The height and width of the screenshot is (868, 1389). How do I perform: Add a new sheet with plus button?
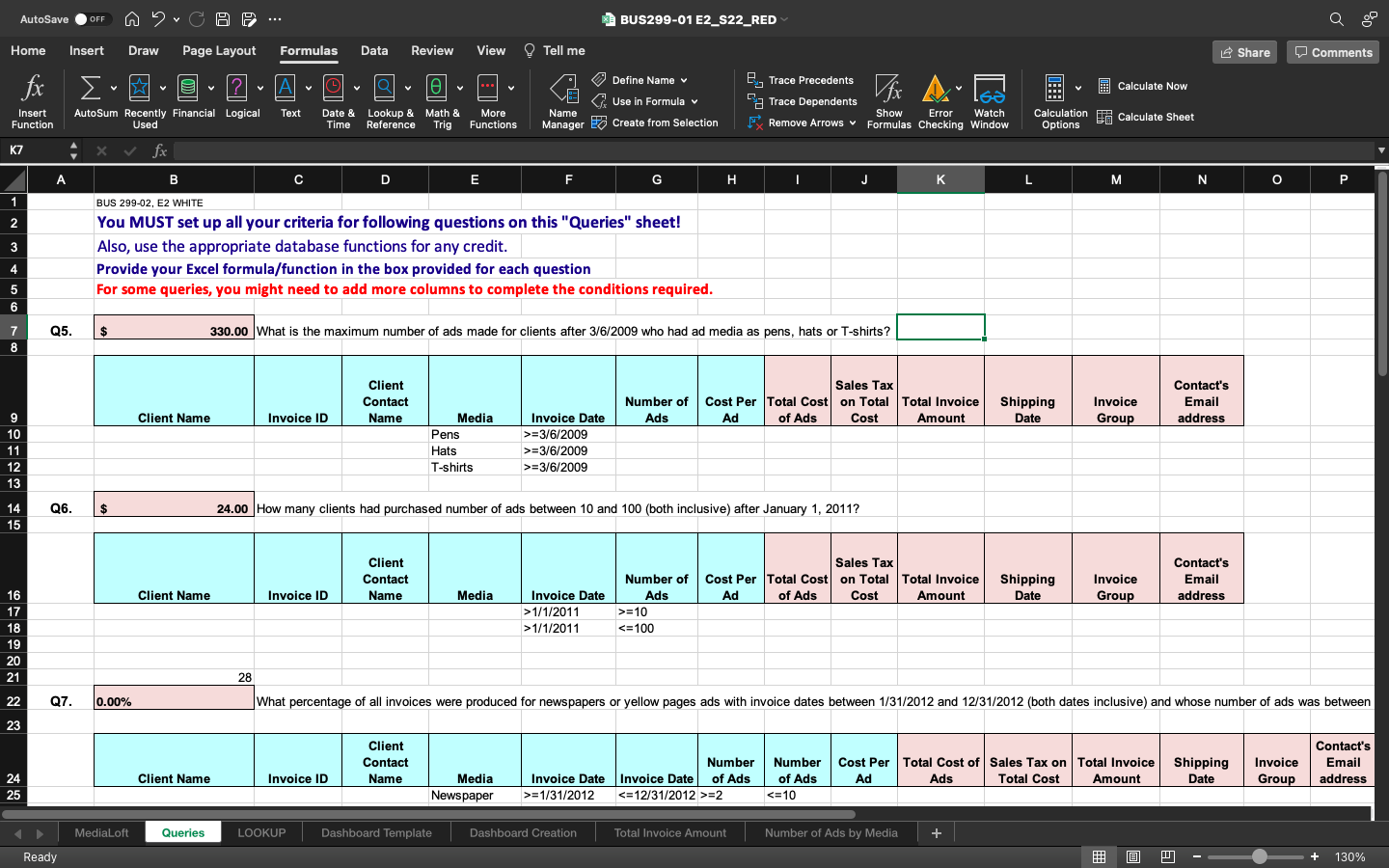[936, 833]
